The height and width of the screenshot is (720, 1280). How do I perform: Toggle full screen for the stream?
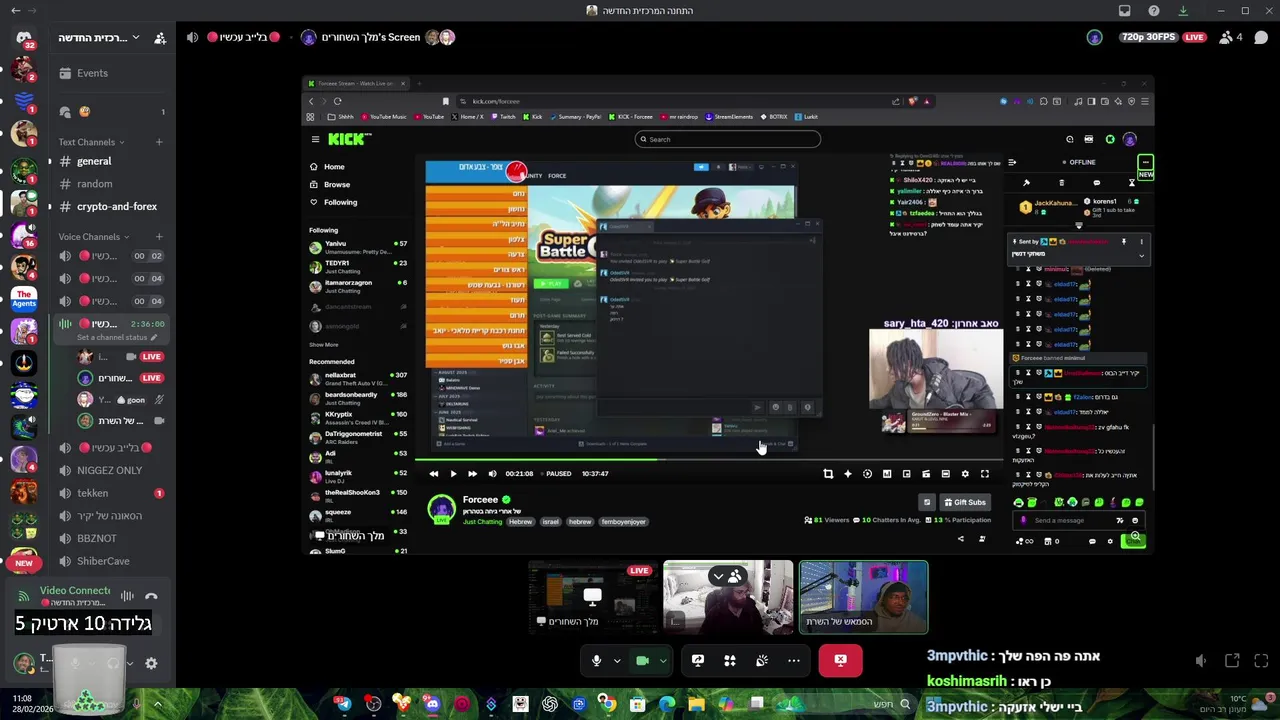[x=1262, y=661]
